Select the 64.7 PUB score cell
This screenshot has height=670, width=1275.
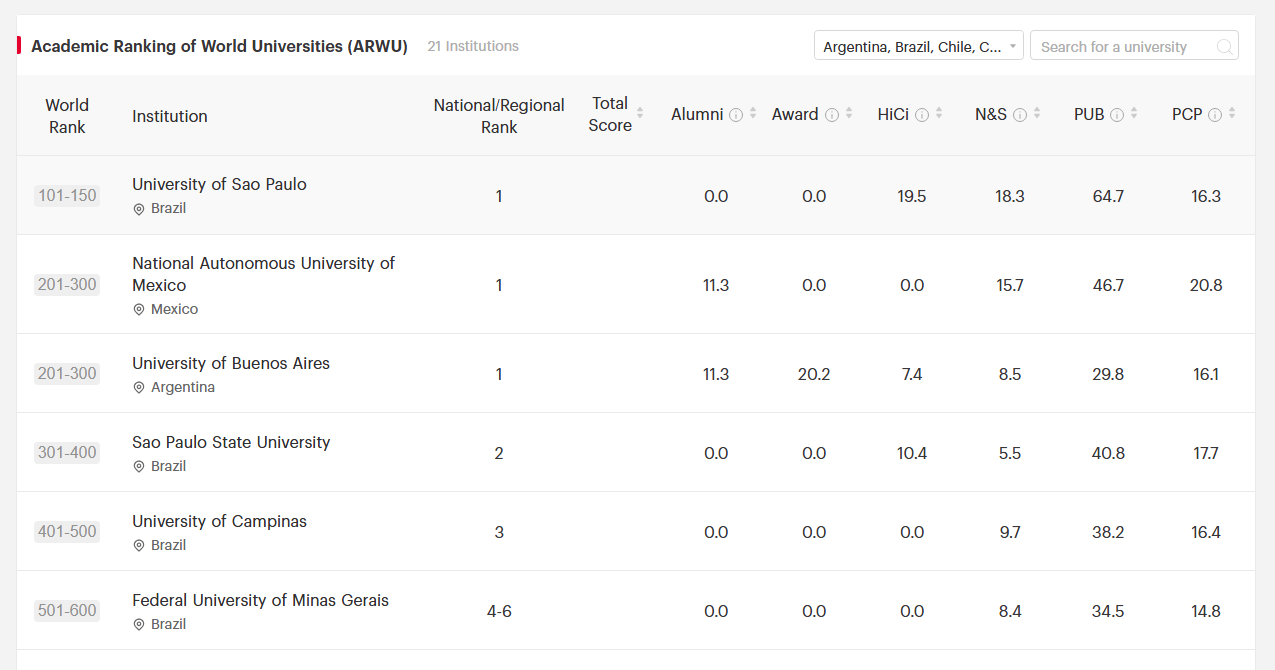pyautogui.click(x=1108, y=196)
